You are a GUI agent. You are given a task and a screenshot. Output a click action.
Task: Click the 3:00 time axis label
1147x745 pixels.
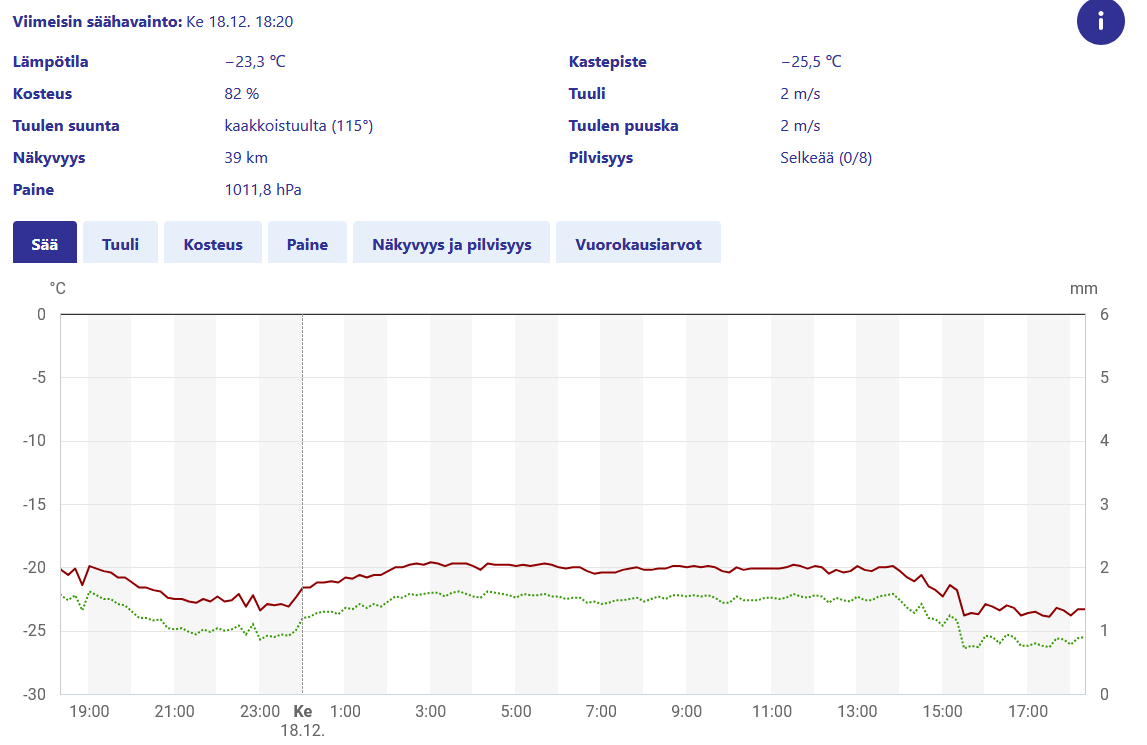click(430, 712)
